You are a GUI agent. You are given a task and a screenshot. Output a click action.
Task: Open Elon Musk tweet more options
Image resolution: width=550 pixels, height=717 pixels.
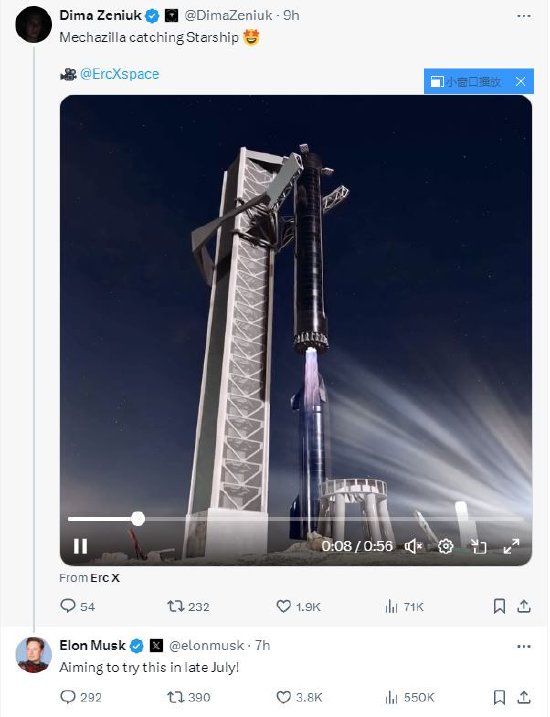tap(524, 646)
